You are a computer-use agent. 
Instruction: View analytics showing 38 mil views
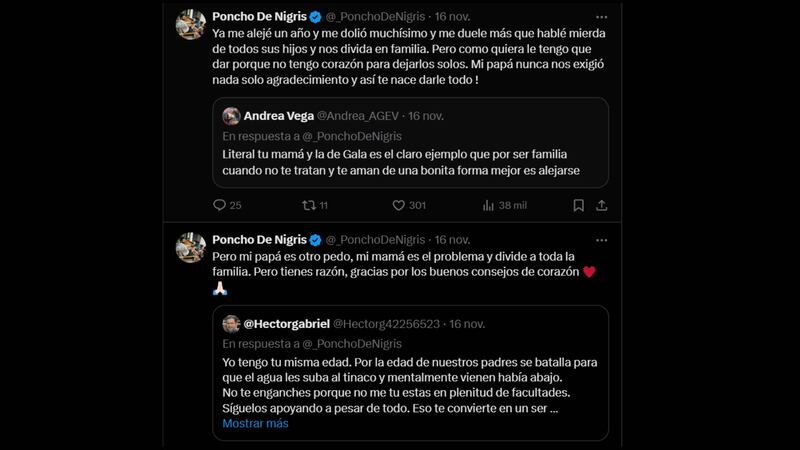489,206
